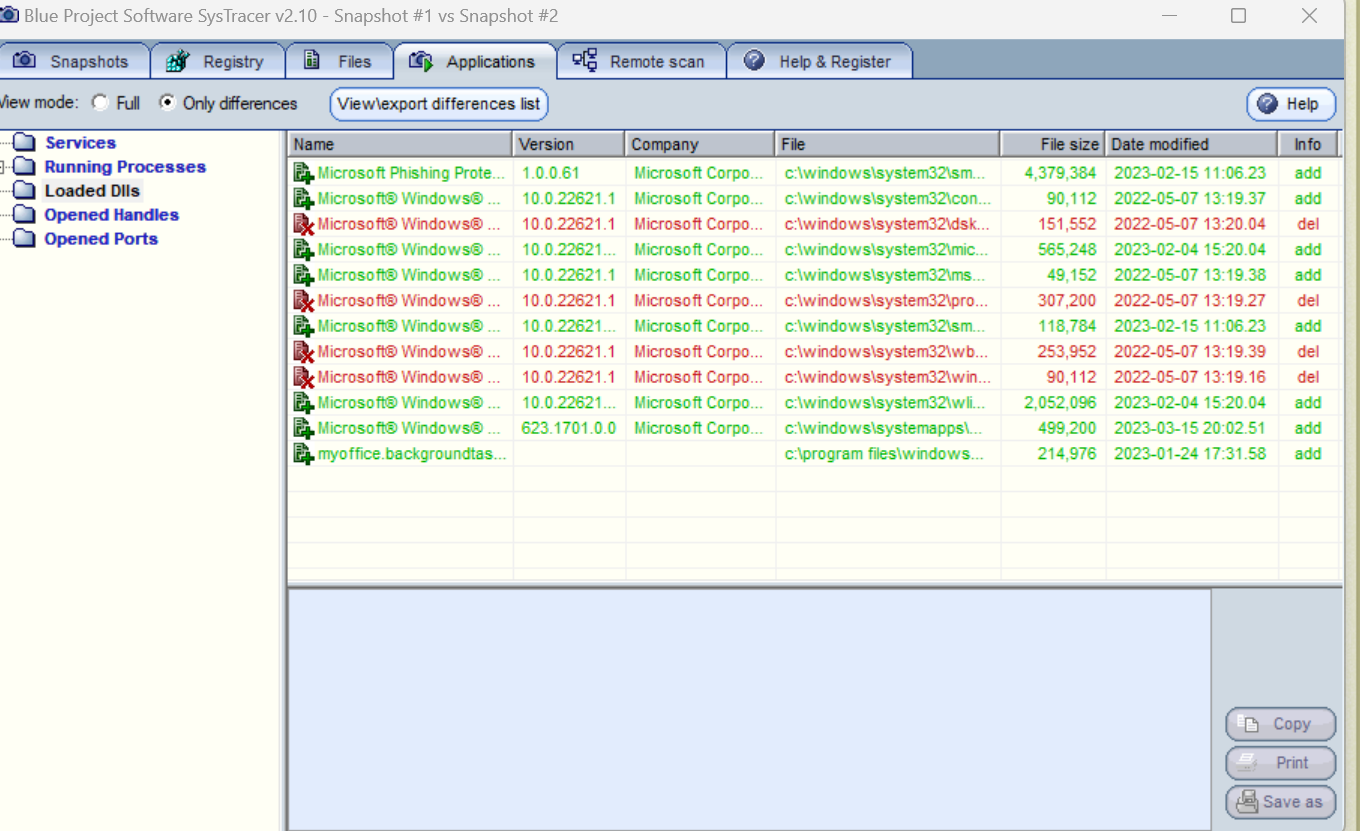Click the Opened Ports folder icon

click(25, 239)
